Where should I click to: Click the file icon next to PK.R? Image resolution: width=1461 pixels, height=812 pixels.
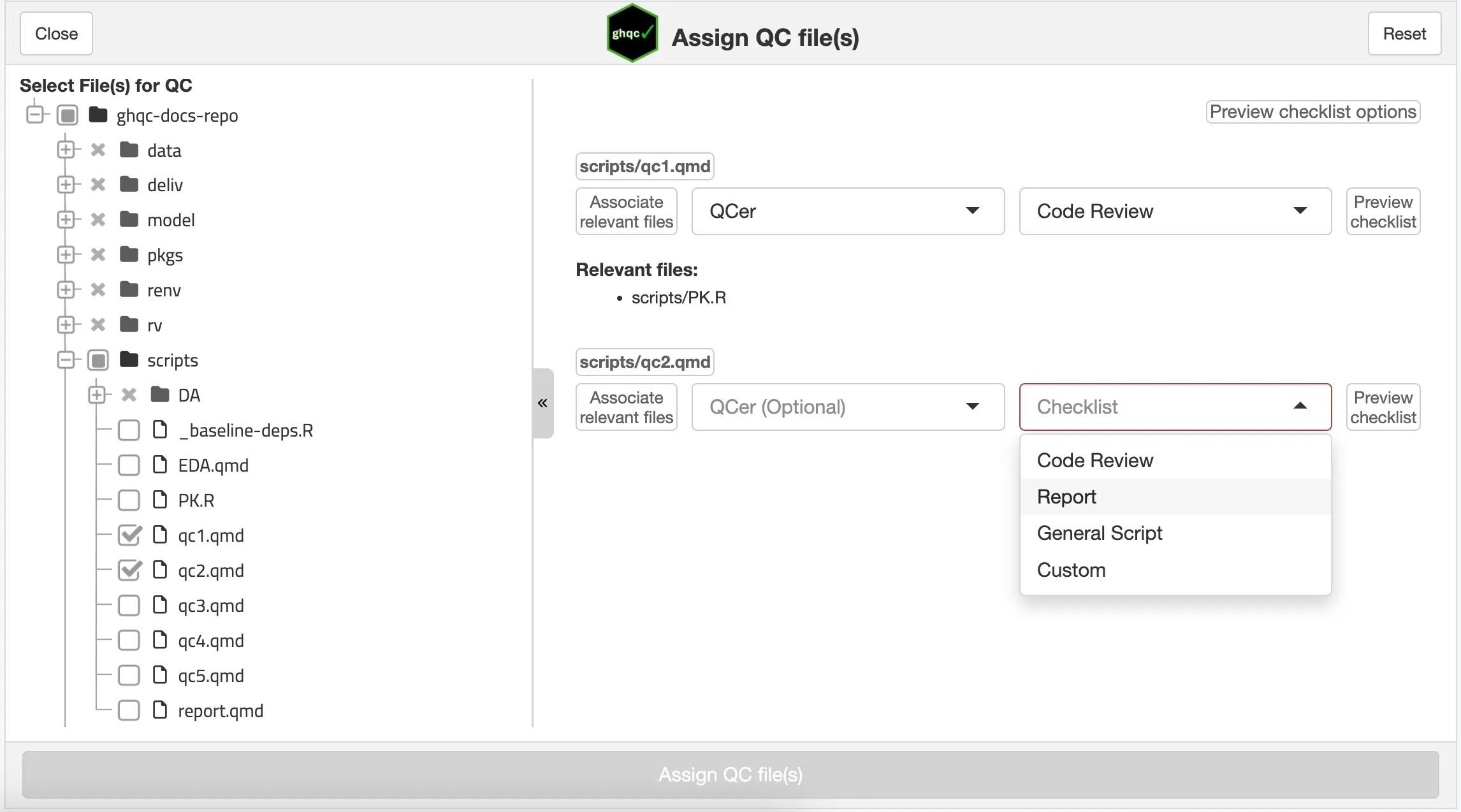pyautogui.click(x=160, y=500)
